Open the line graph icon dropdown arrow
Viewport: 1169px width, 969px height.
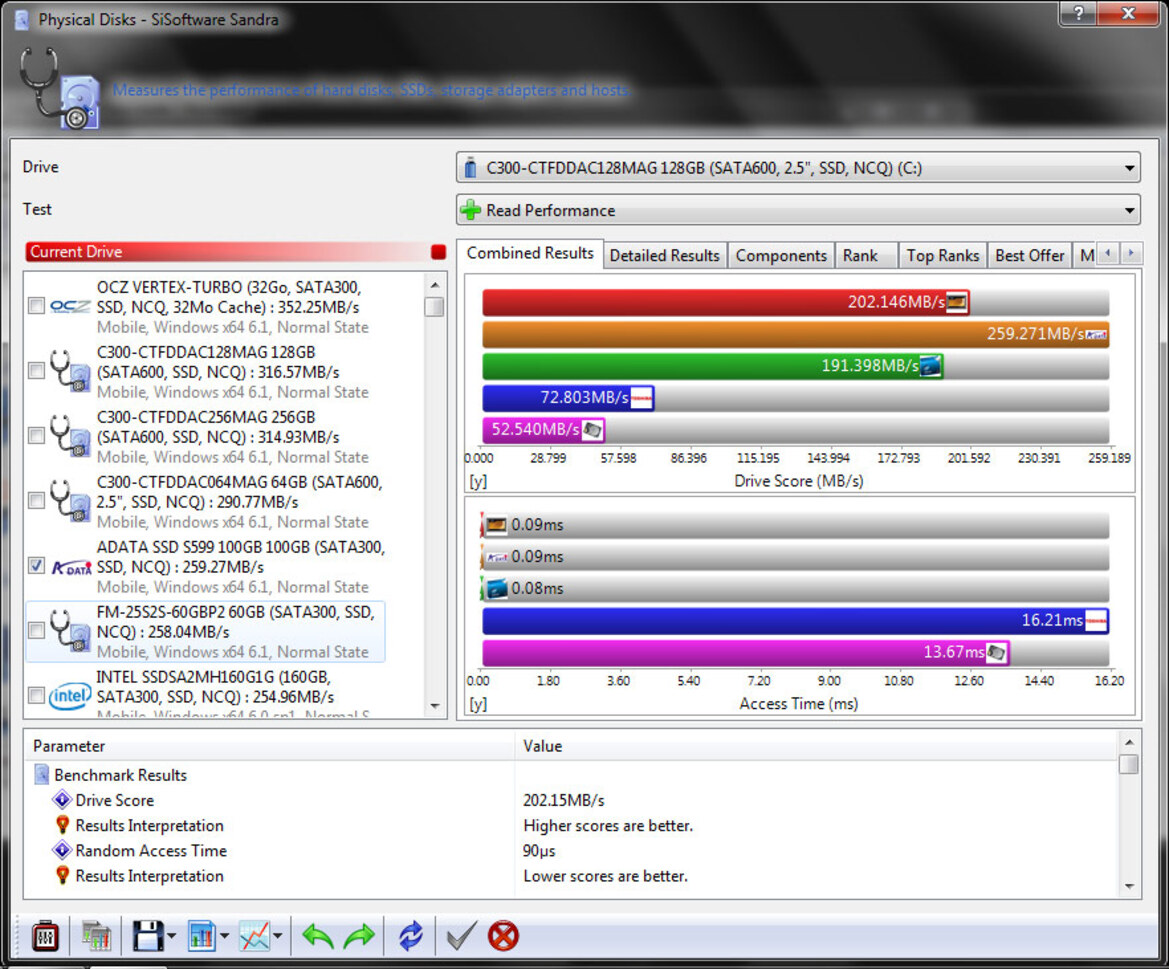[278, 936]
